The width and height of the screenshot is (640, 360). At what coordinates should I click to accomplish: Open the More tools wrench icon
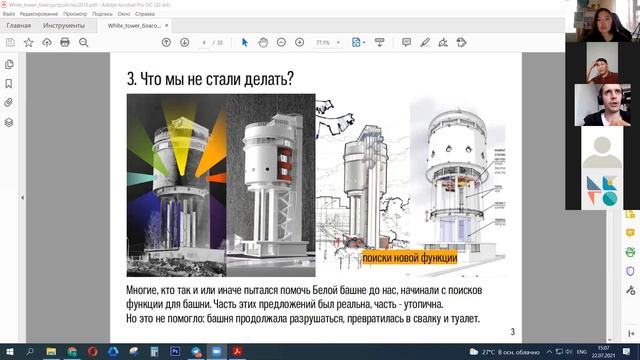pos(630,290)
